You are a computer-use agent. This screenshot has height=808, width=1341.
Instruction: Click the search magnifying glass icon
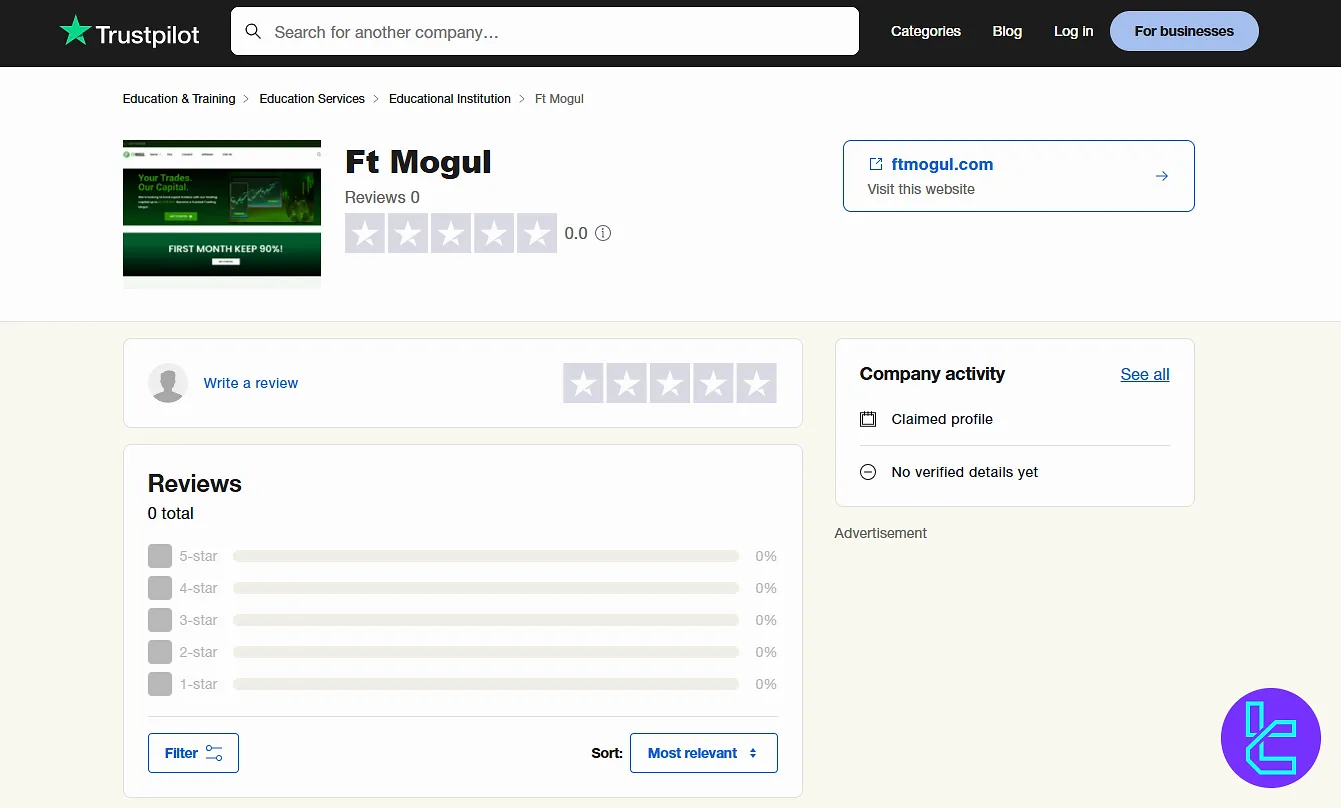click(253, 31)
